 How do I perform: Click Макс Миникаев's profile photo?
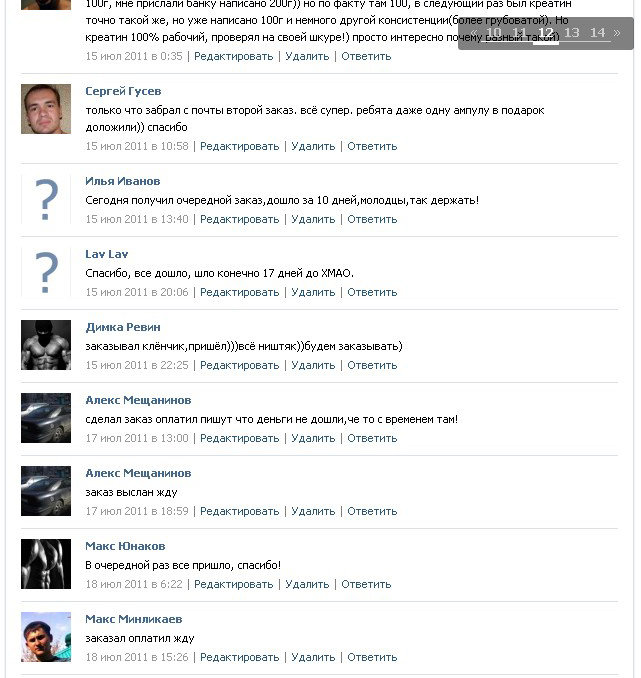[46, 637]
